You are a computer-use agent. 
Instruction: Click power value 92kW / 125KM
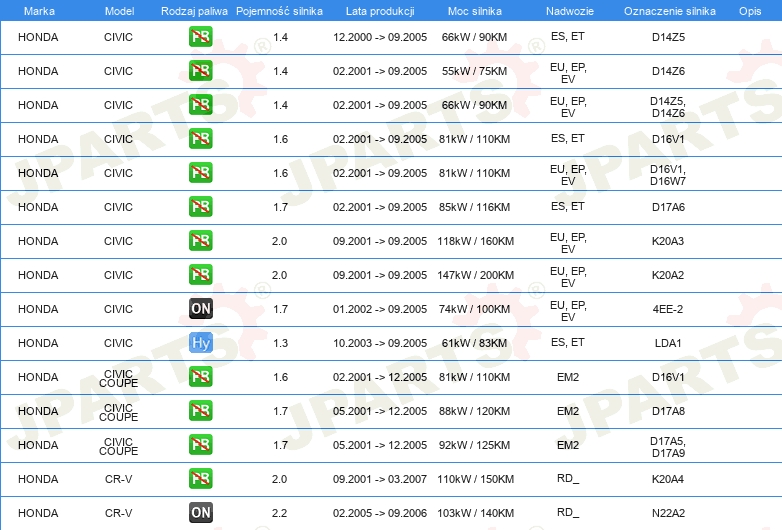point(474,445)
